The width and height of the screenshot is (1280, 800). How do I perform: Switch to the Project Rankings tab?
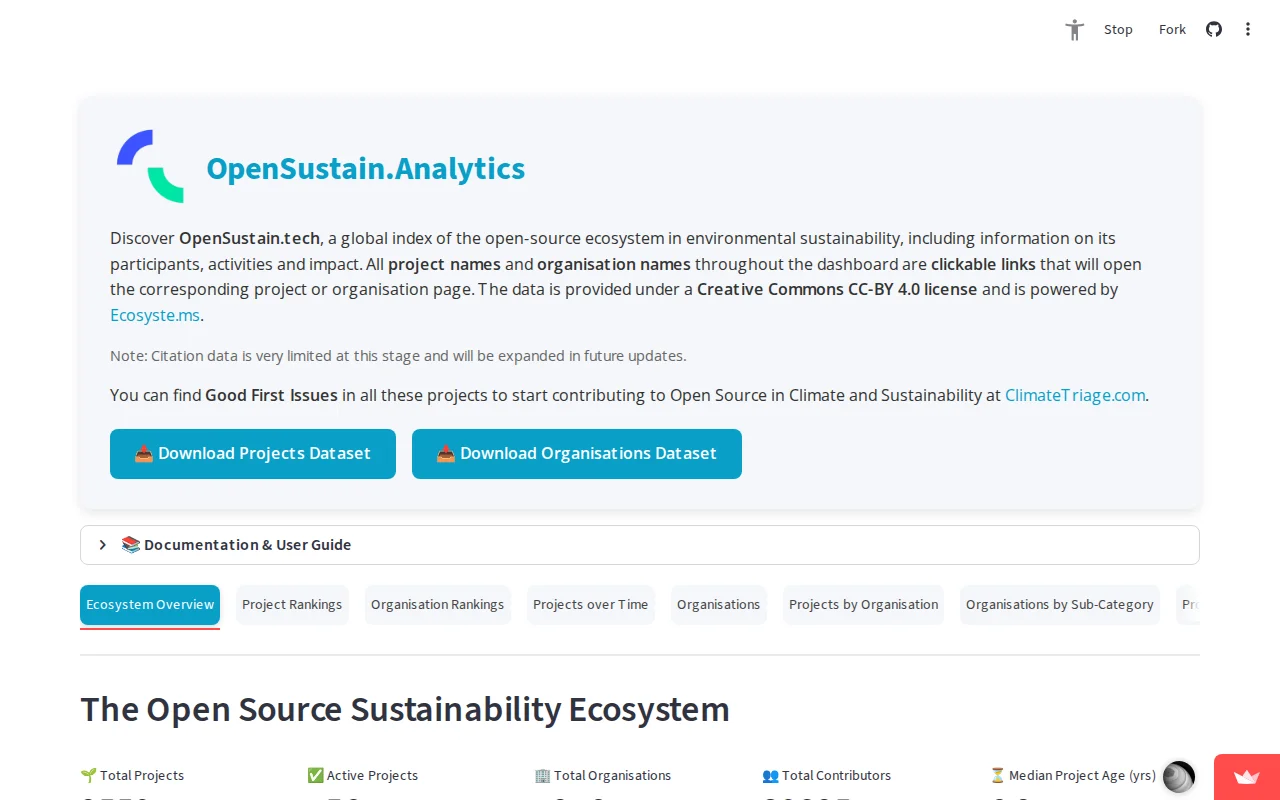point(292,605)
